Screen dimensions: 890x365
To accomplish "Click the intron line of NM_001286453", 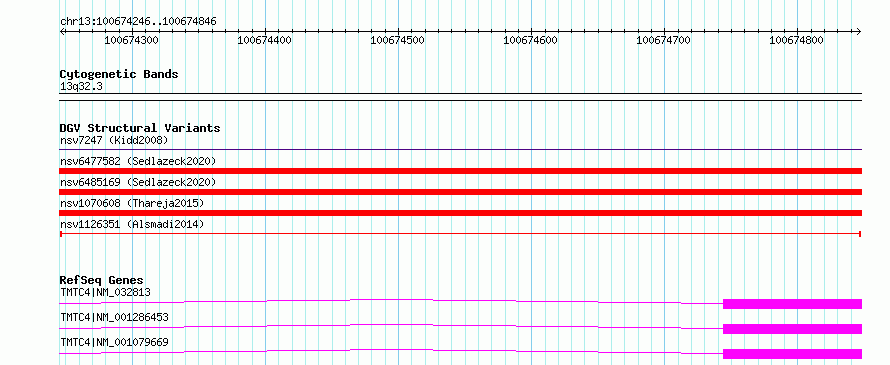I will tap(392, 324).
